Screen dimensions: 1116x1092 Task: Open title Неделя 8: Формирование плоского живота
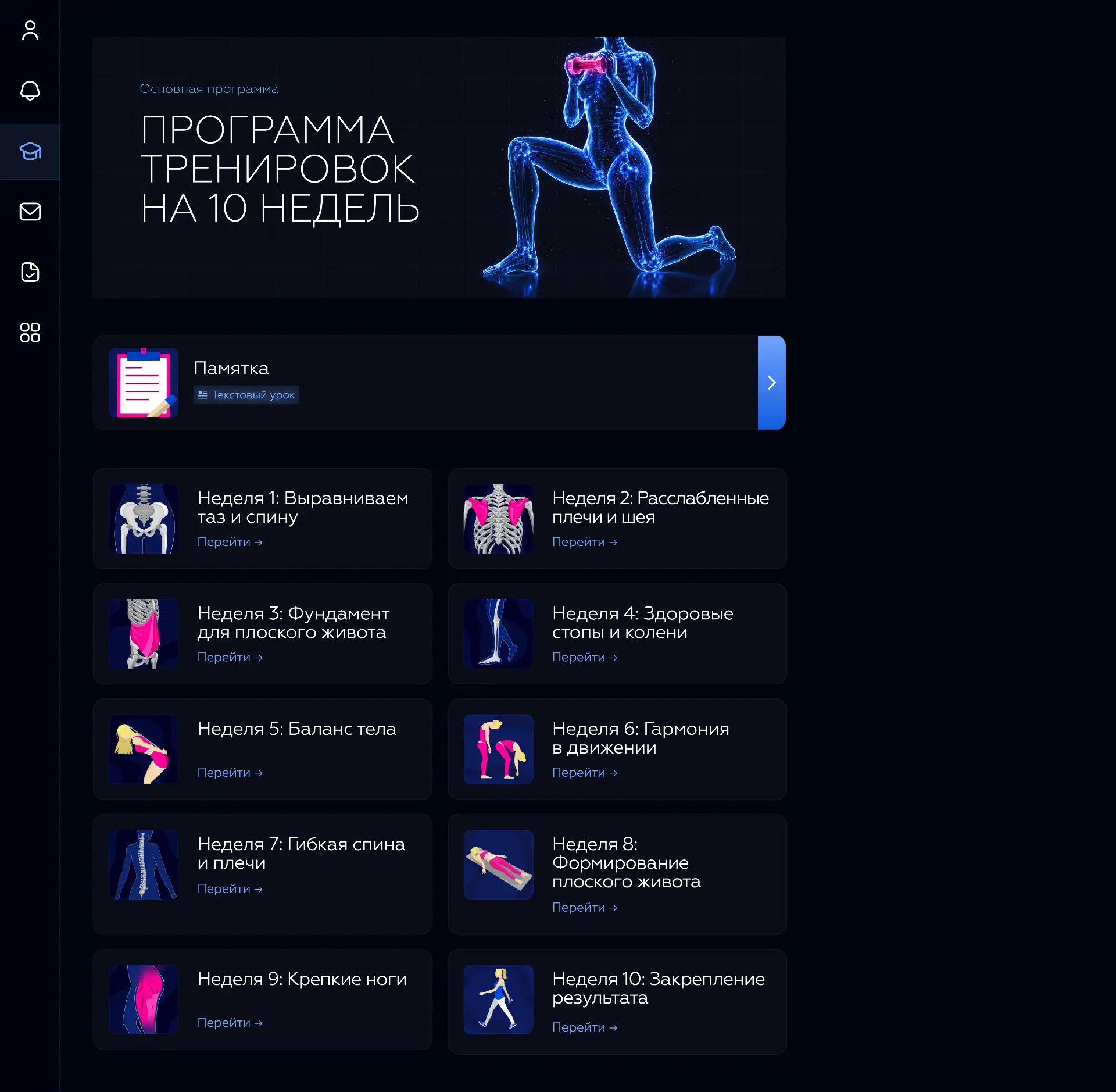tap(627, 863)
